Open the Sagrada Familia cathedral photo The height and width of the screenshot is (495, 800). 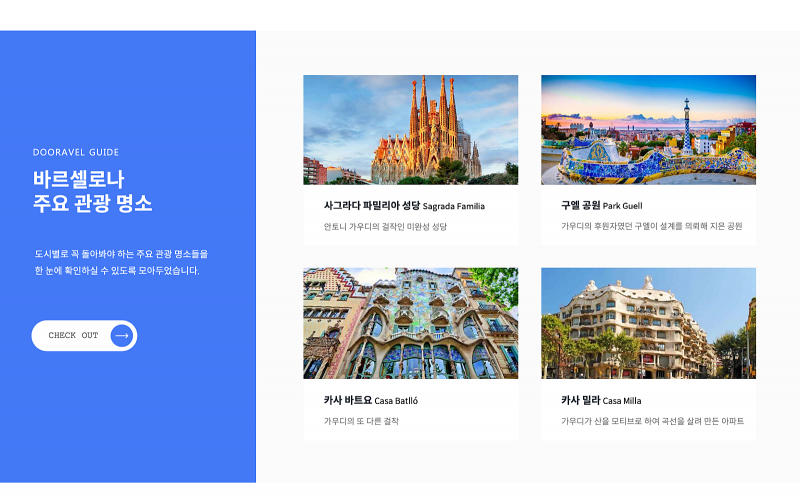(x=410, y=130)
